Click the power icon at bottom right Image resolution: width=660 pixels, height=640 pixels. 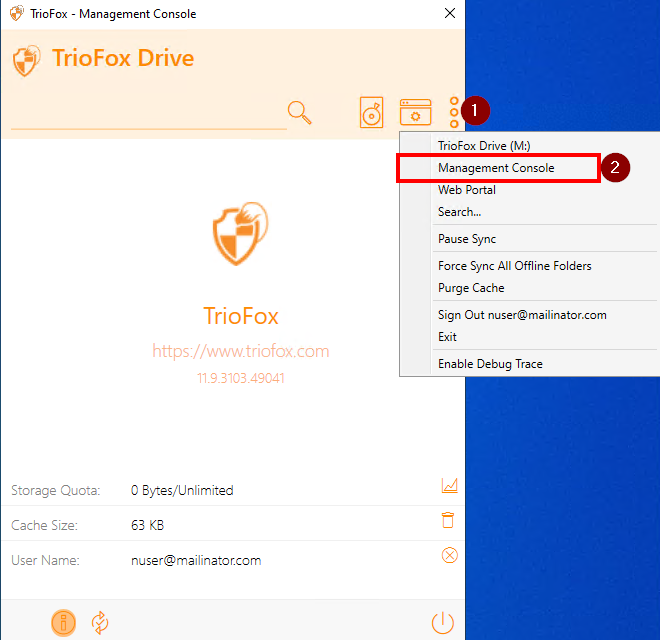pyautogui.click(x=443, y=623)
